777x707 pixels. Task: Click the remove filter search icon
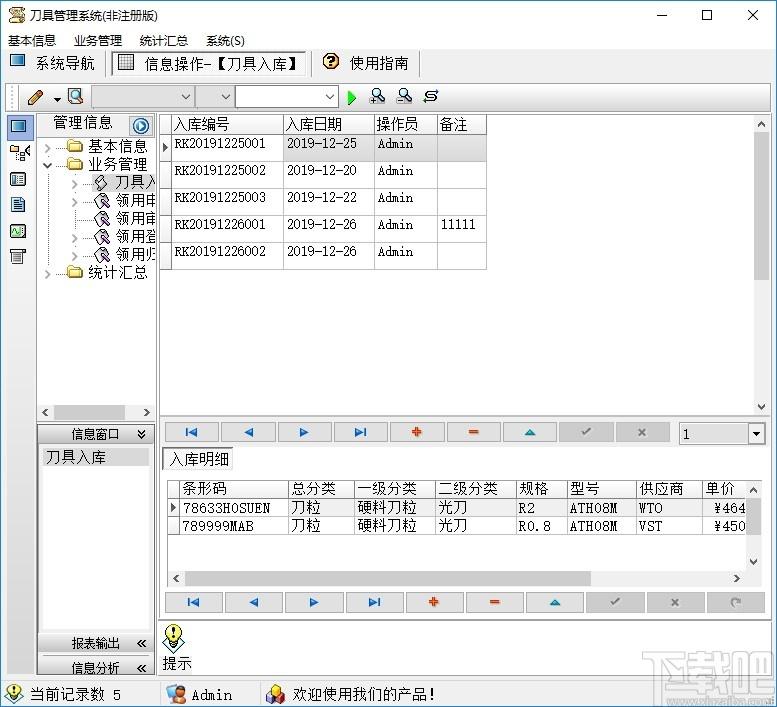[x=404, y=96]
